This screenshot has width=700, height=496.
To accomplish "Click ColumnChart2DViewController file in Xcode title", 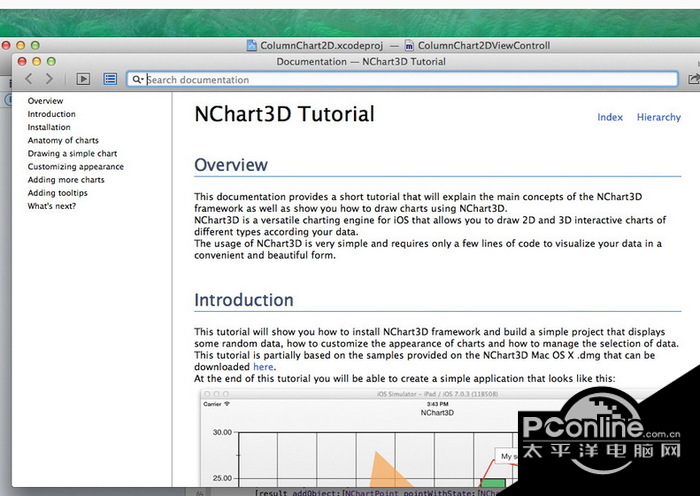I will pos(478,45).
